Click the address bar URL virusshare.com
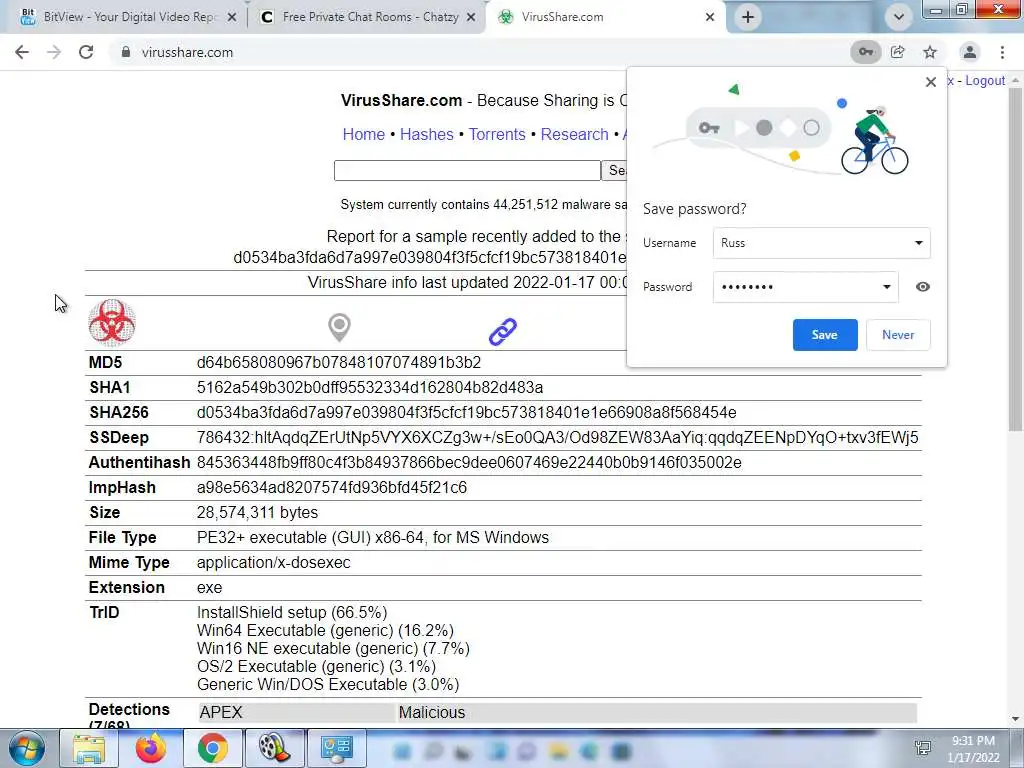Viewport: 1024px width, 768px height. click(x=187, y=52)
